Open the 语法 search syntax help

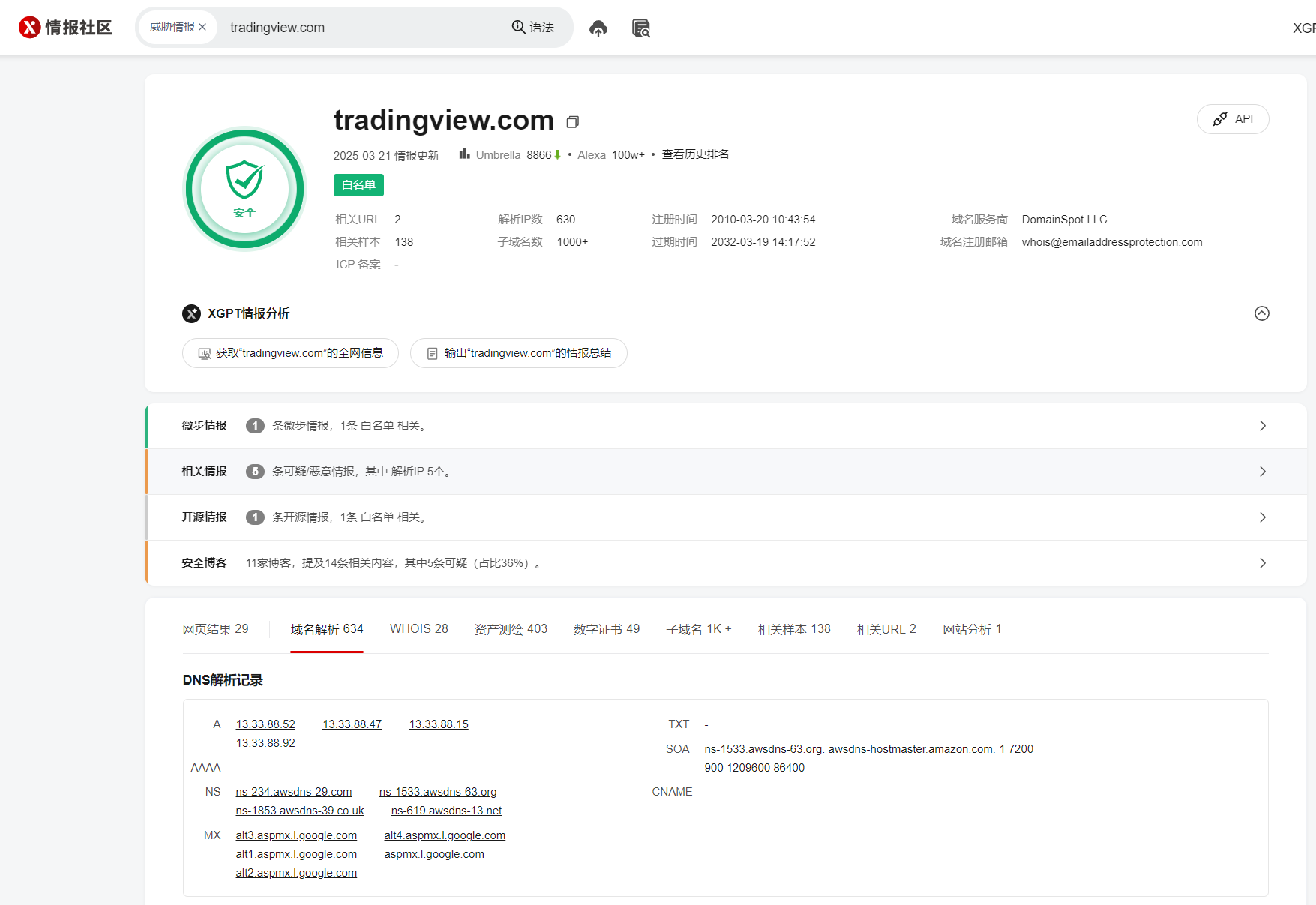coord(532,27)
